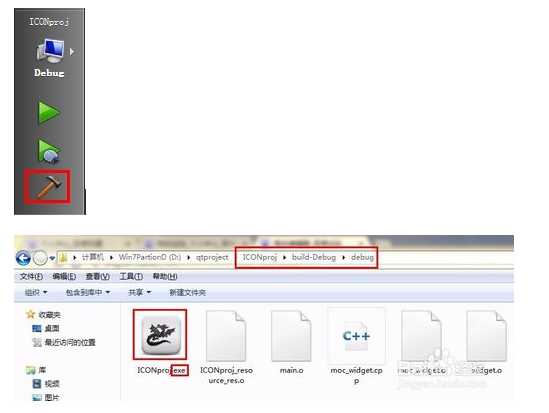
Task: Click 计算机 in the address breadcrumb
Action: point(93,257)
